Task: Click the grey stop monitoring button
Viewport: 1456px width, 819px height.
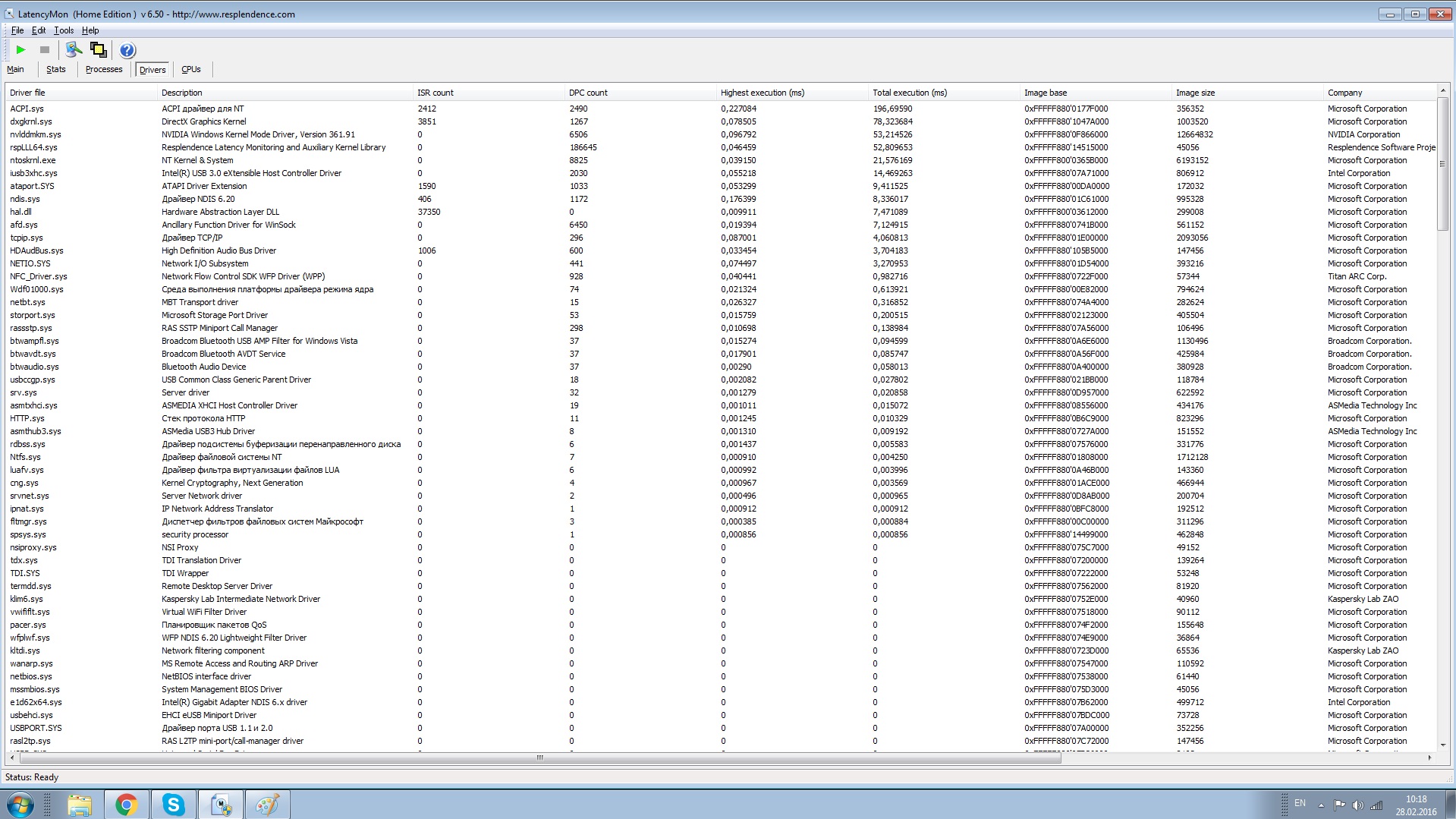Action: click(x=45, y=50)
